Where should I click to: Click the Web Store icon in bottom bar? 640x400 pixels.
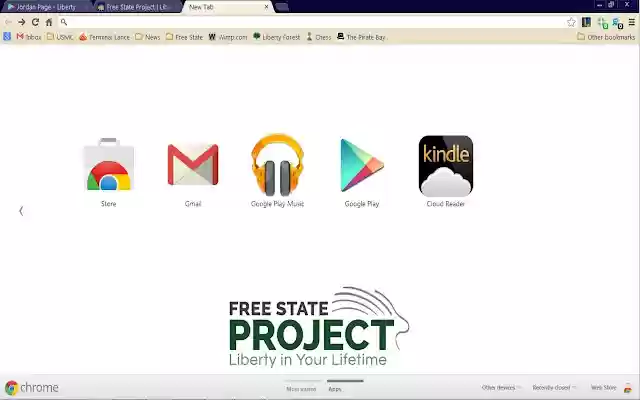tap(628, 388)
